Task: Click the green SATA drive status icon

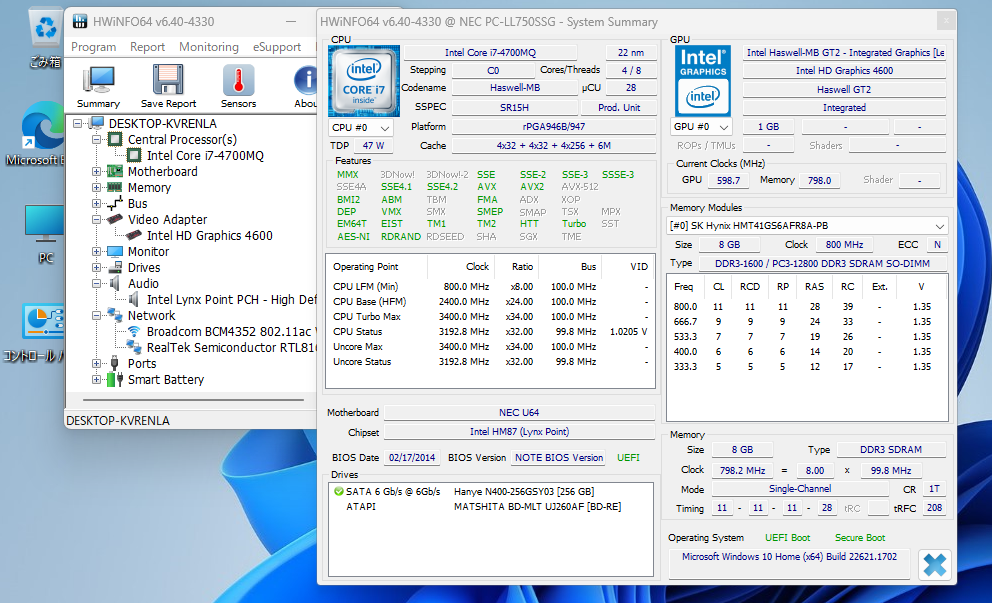Action: tap(338, 491)
